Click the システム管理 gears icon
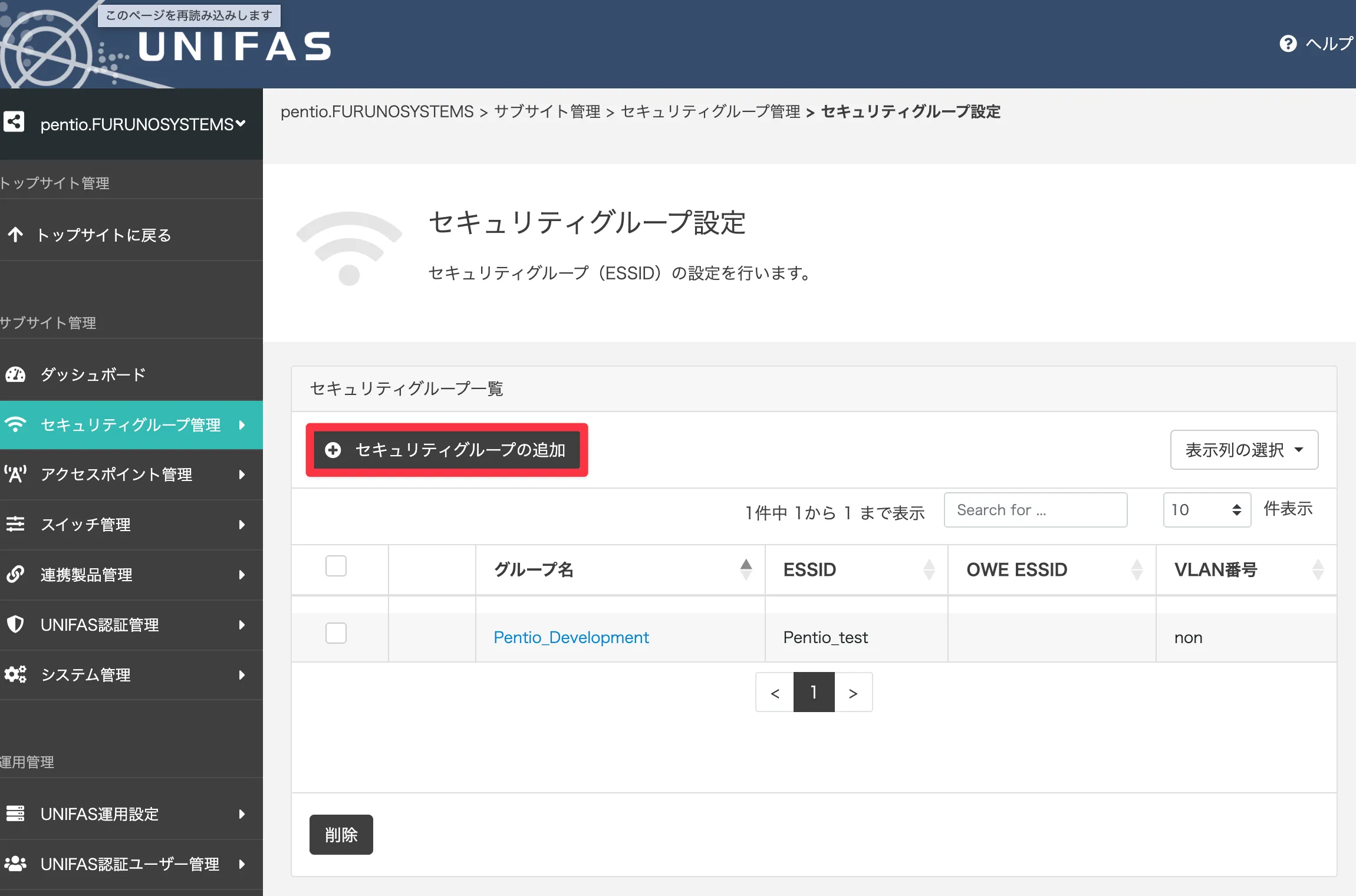The height and width of the screenshot is (896, 1356). click(15, 675)
